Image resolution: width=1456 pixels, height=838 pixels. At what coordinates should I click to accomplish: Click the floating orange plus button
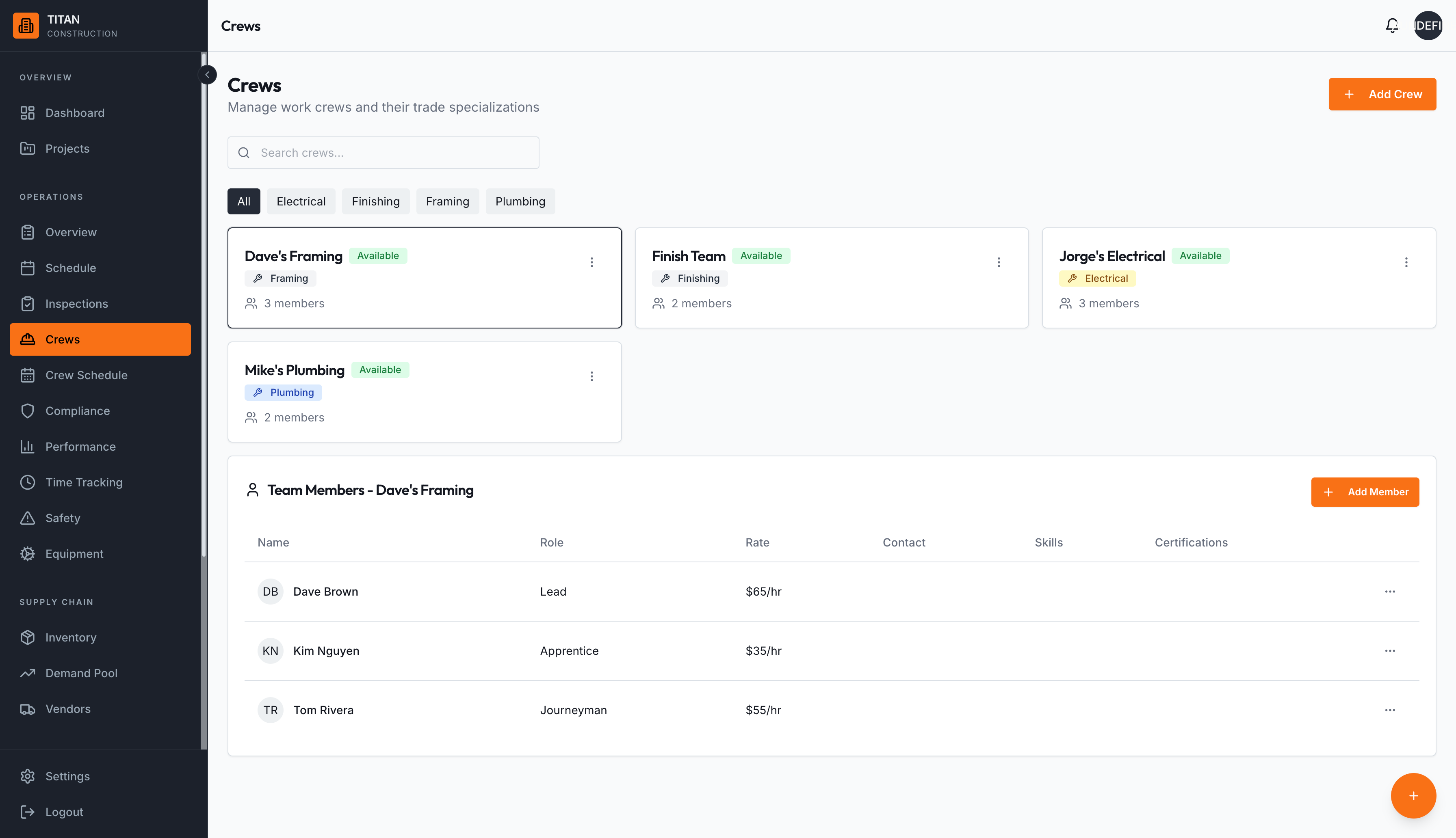coord(1413,795)
